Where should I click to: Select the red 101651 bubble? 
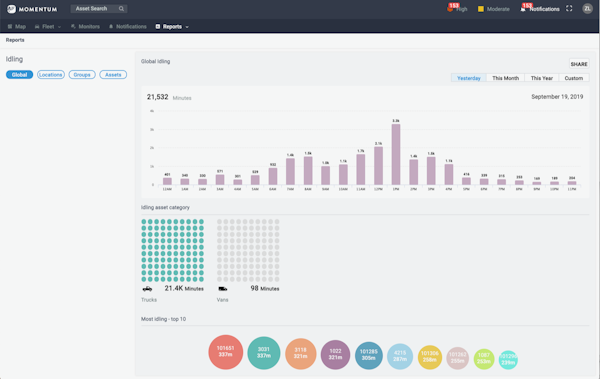[x=225, y=352]
